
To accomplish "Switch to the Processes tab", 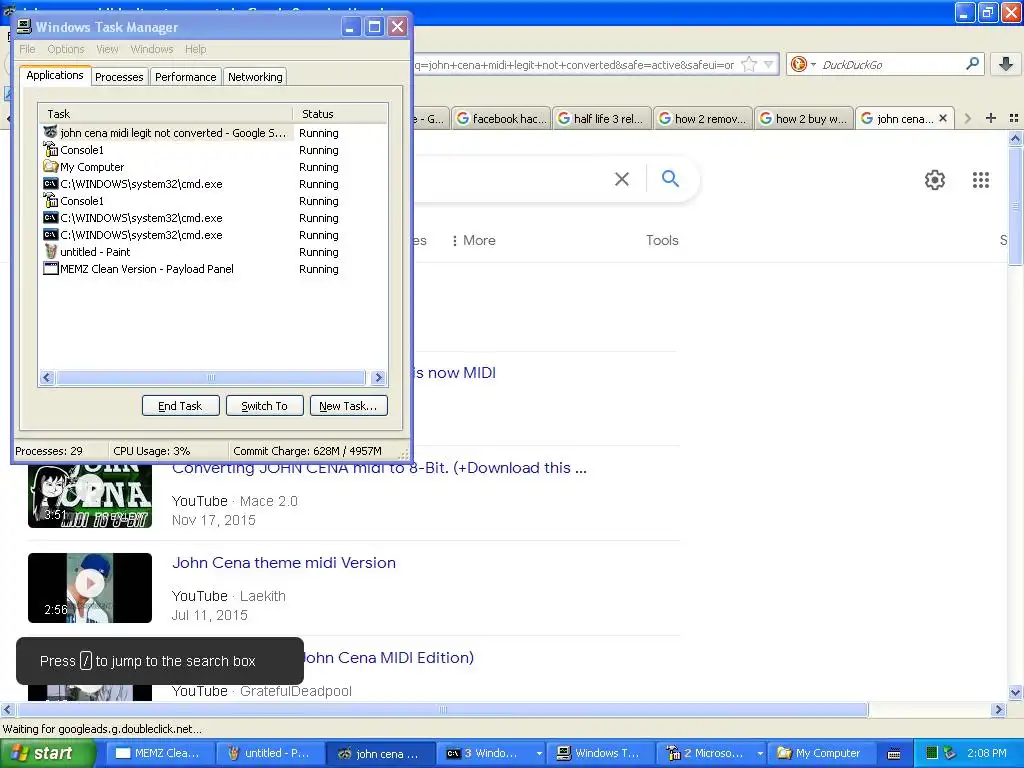I will 119,77.
